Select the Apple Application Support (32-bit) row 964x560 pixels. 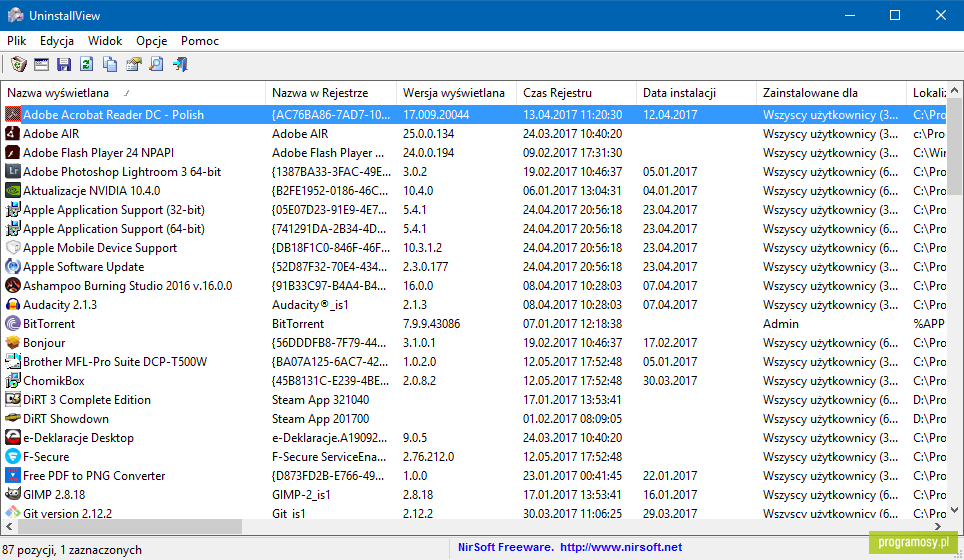(474, 210)
